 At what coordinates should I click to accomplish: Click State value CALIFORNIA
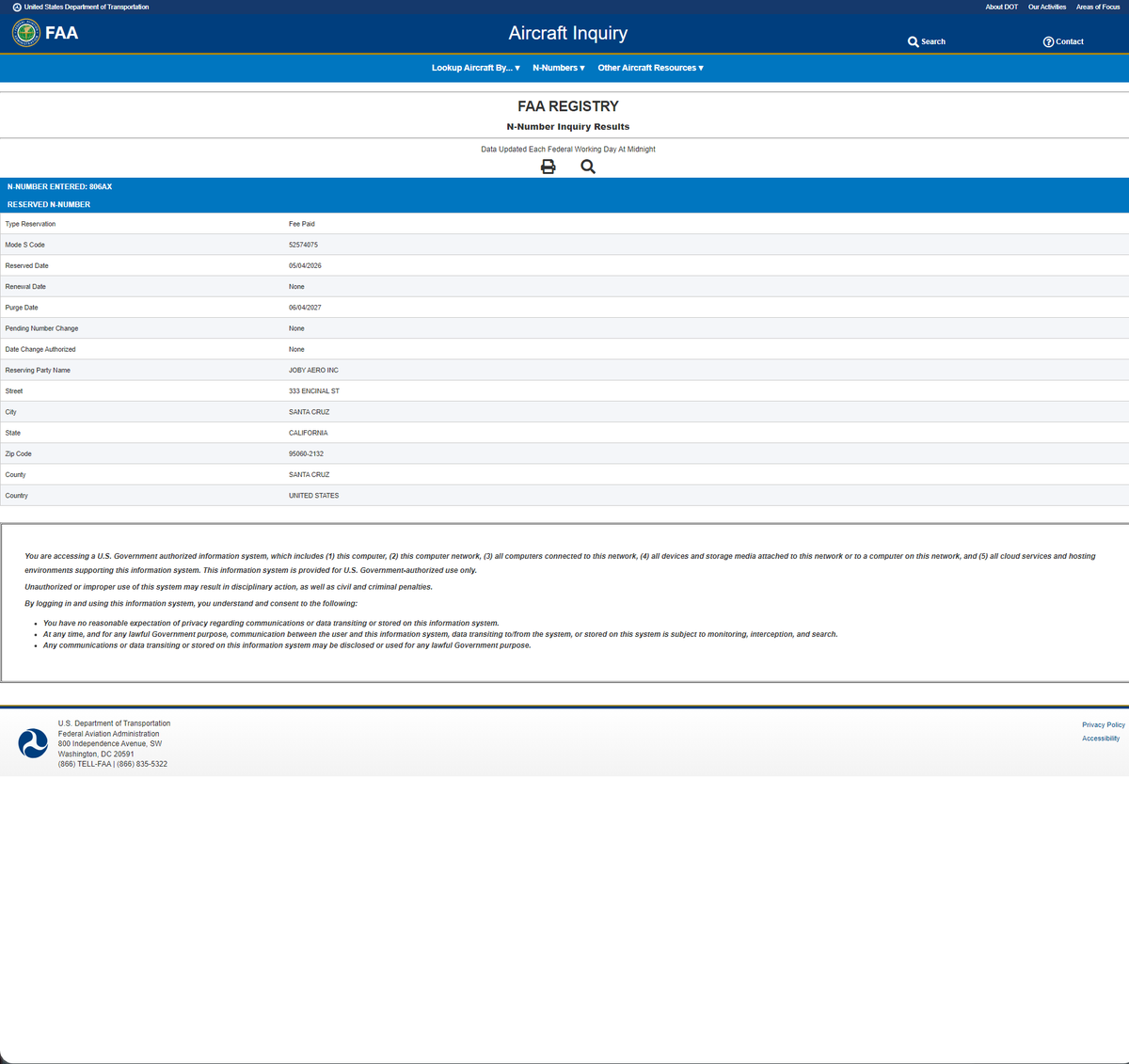(x=309, y=433)
